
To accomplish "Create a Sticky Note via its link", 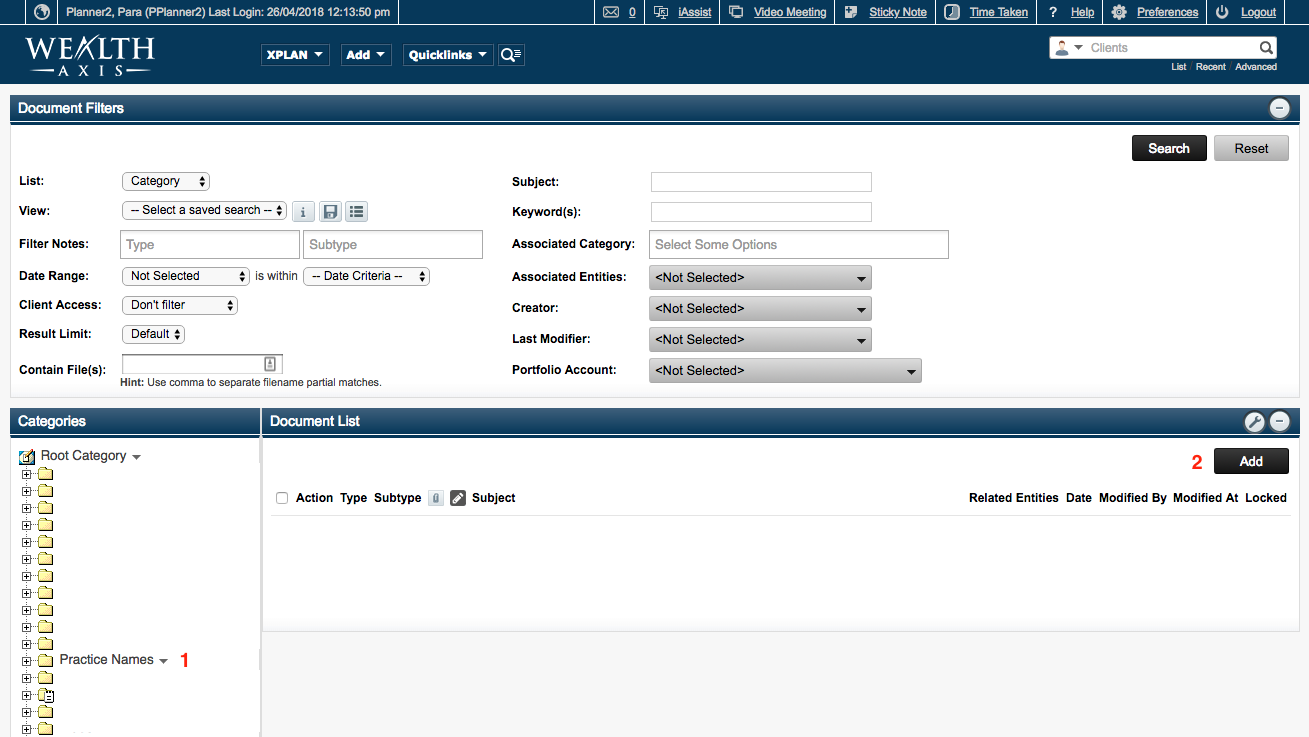I will tap(898, 12).
